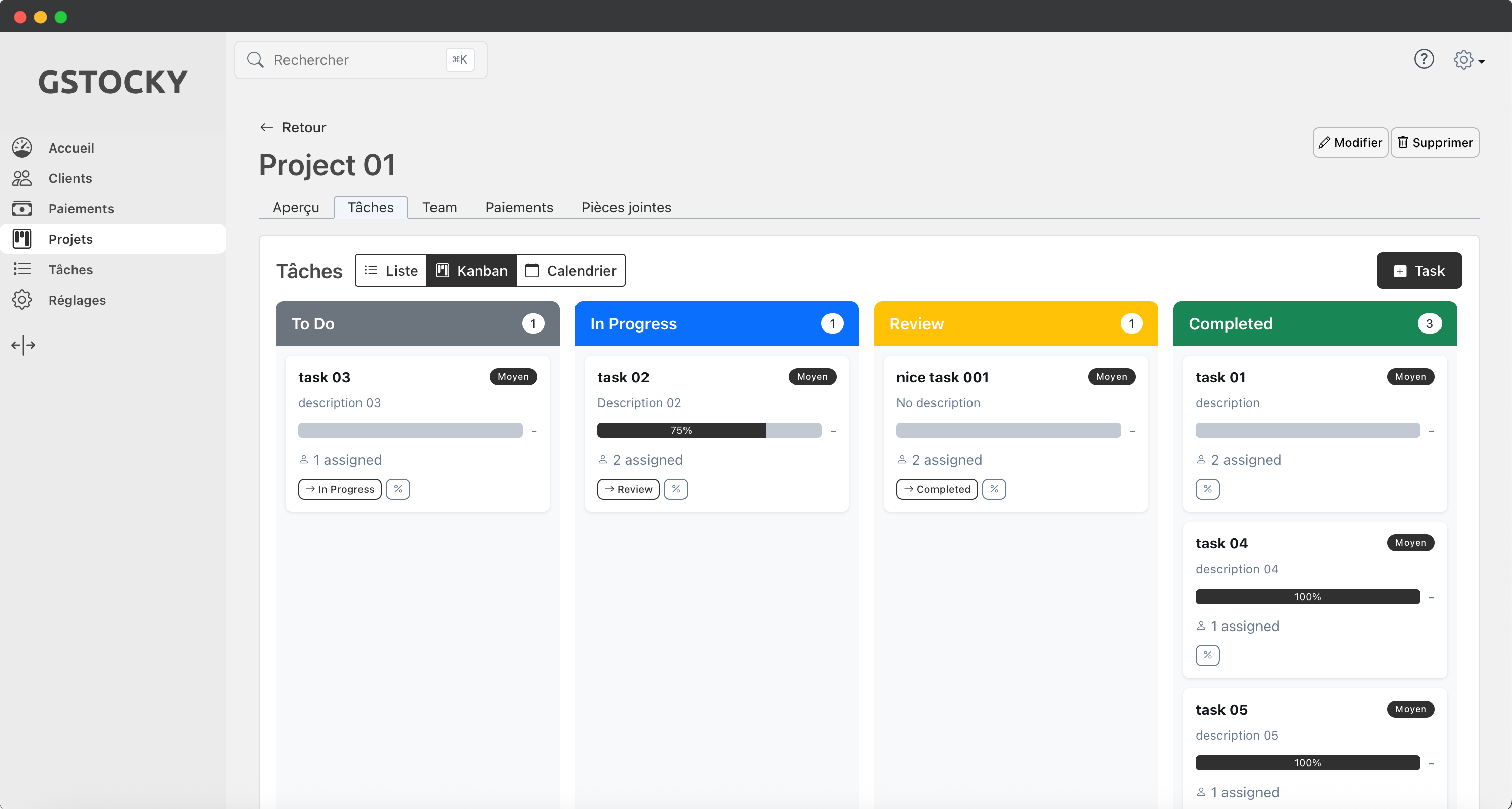Switch tasks view to Calendrier
The width and height of the screenshot is (1512, 809).
[570, 271]
